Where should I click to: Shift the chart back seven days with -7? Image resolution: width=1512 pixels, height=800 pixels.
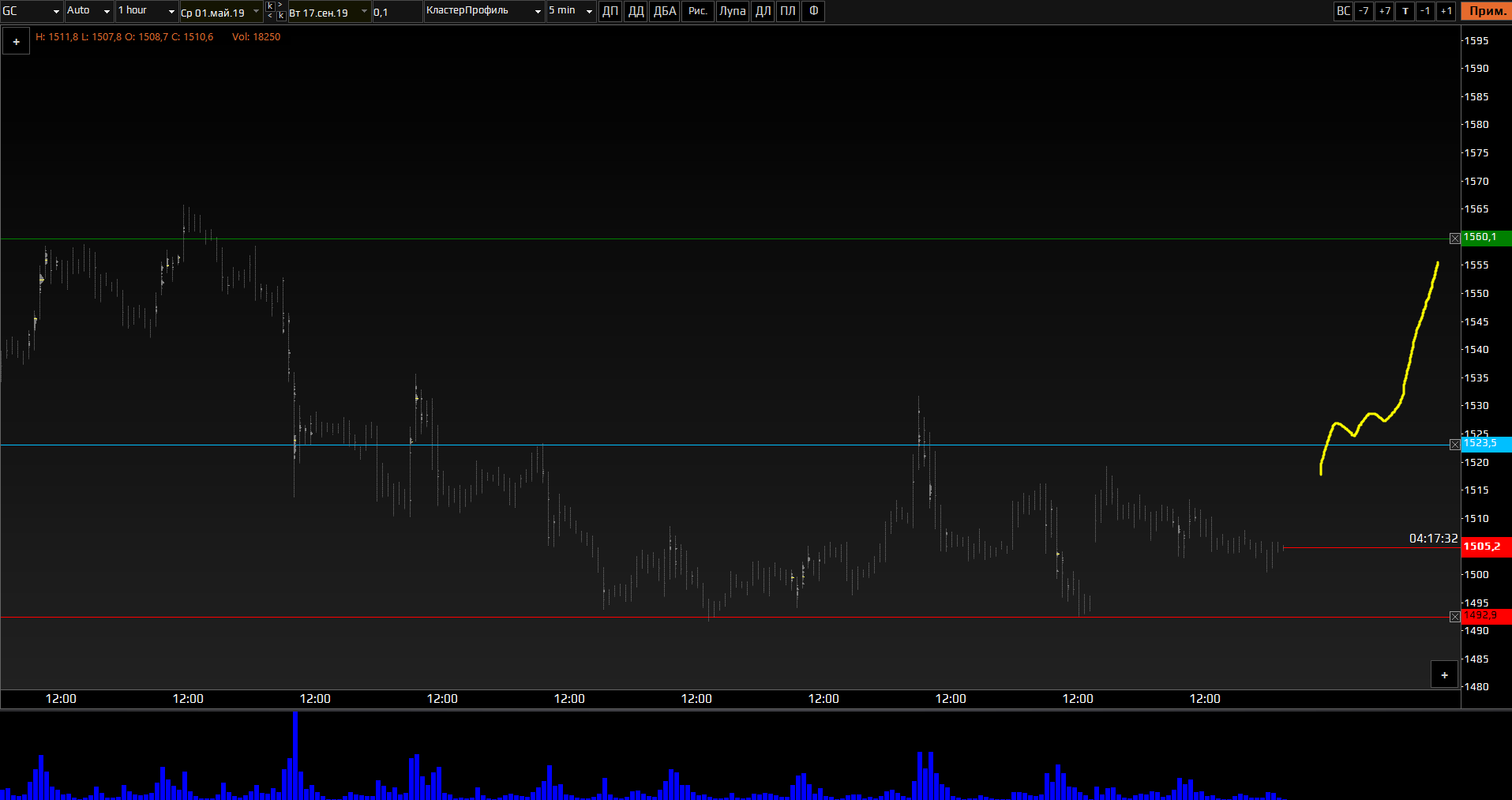click(x=1364, y=11)
